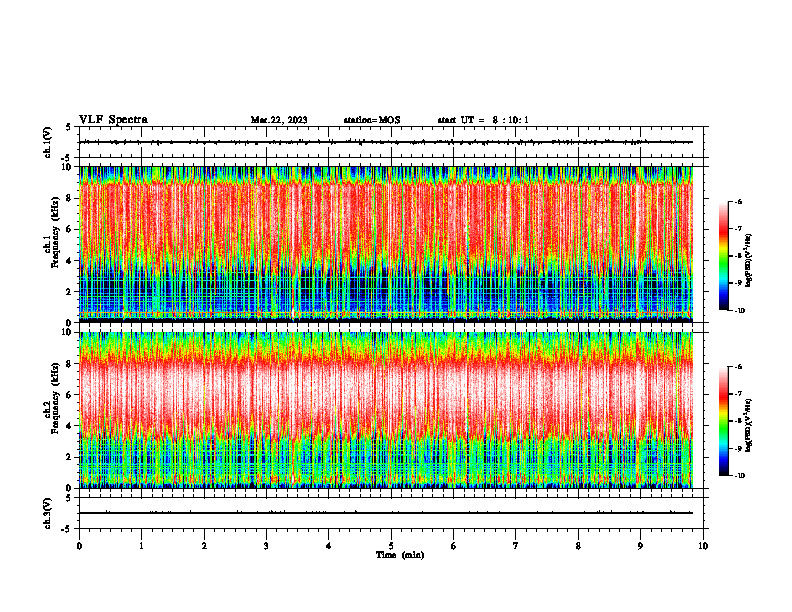Click time axis tick label "4"
Viewport: 792px width, 612px height.
pyautogui.click(x=329, y=546)
